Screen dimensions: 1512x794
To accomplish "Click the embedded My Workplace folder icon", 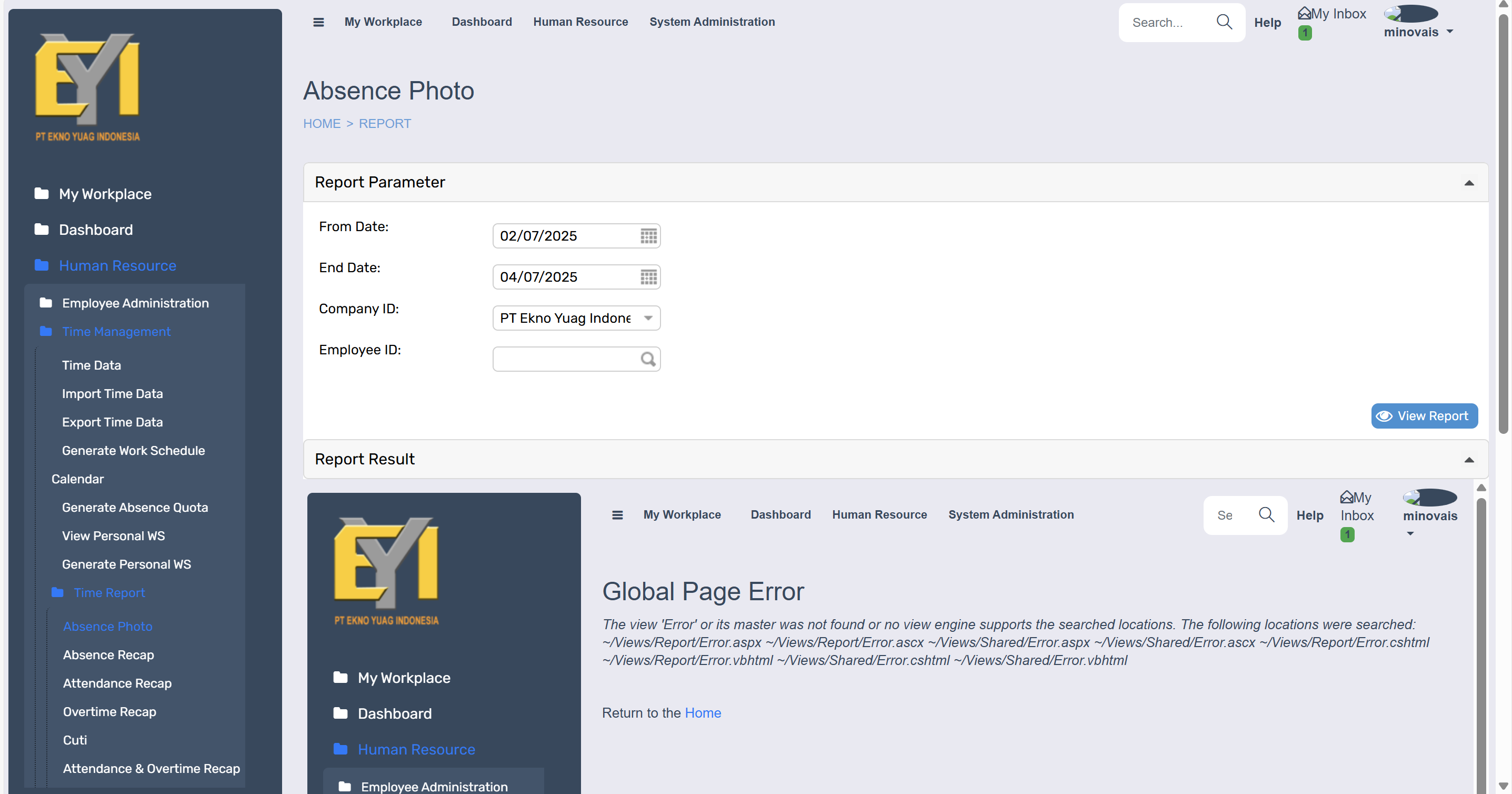I will (341, 677).
